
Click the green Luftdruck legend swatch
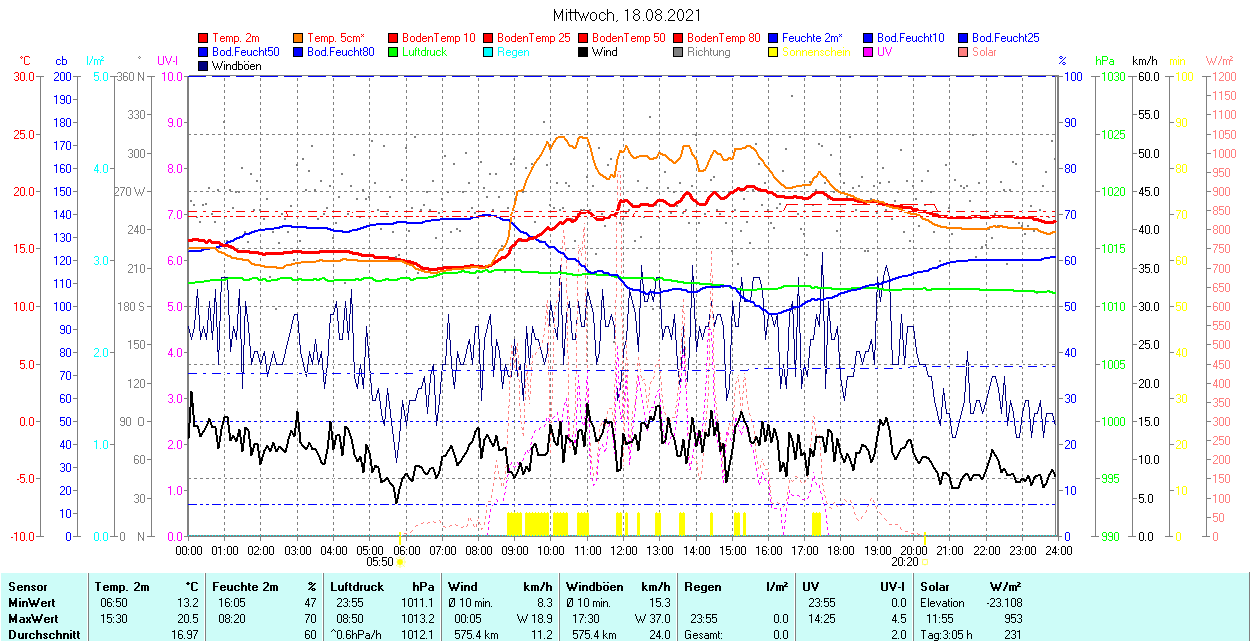(394, 52)
